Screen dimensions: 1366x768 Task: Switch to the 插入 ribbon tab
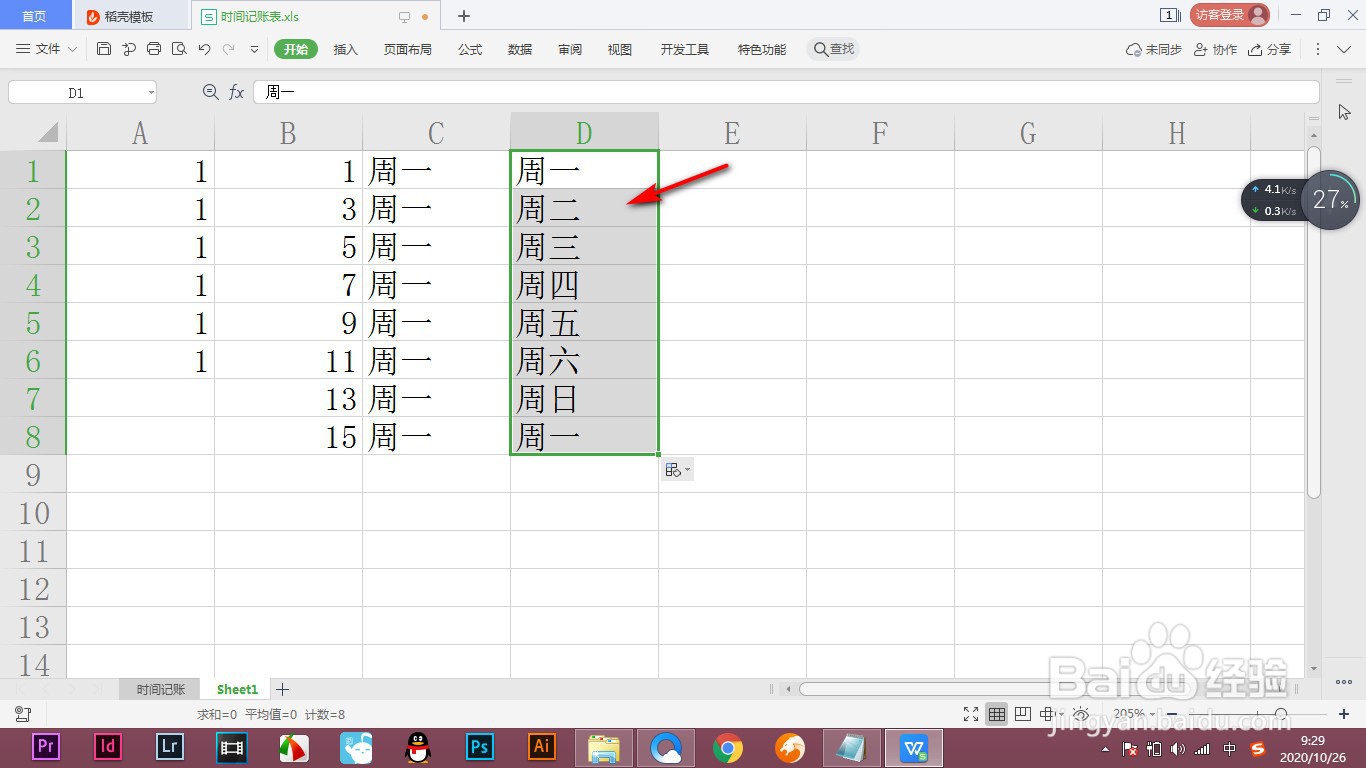point(345,48)
